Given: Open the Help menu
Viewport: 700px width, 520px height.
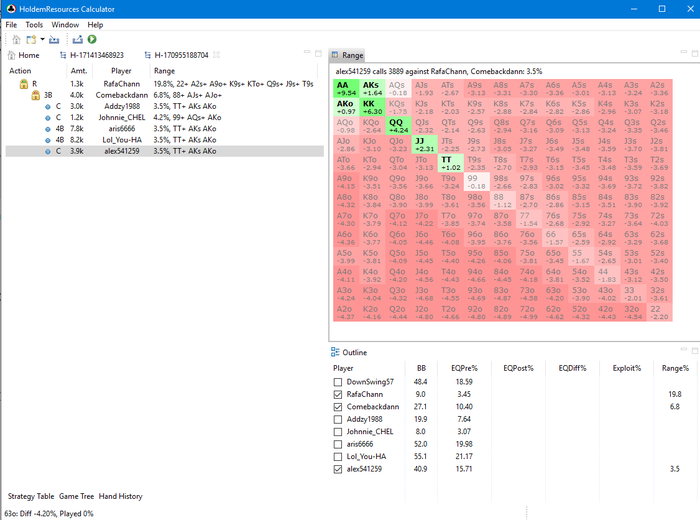Looking at the screenshot, I should click(x=95, y=25).
